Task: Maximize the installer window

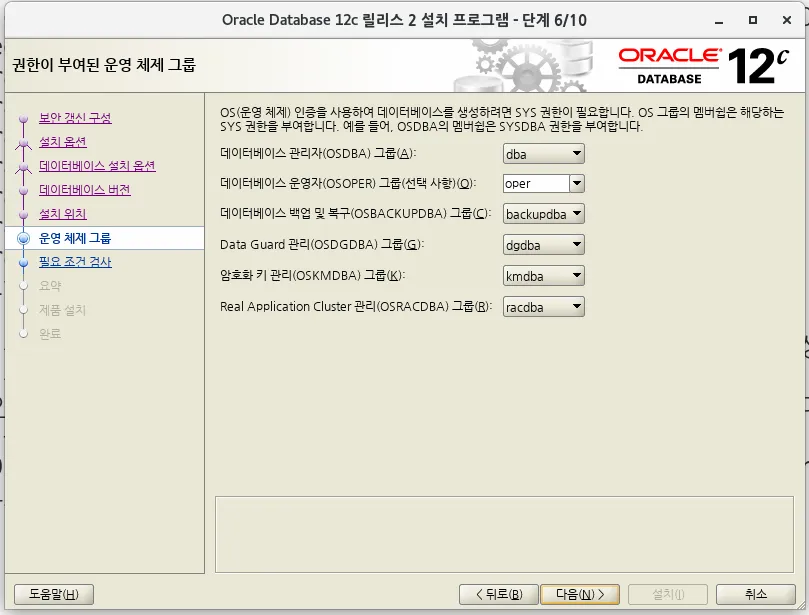Action: click(x=753, y=20)
